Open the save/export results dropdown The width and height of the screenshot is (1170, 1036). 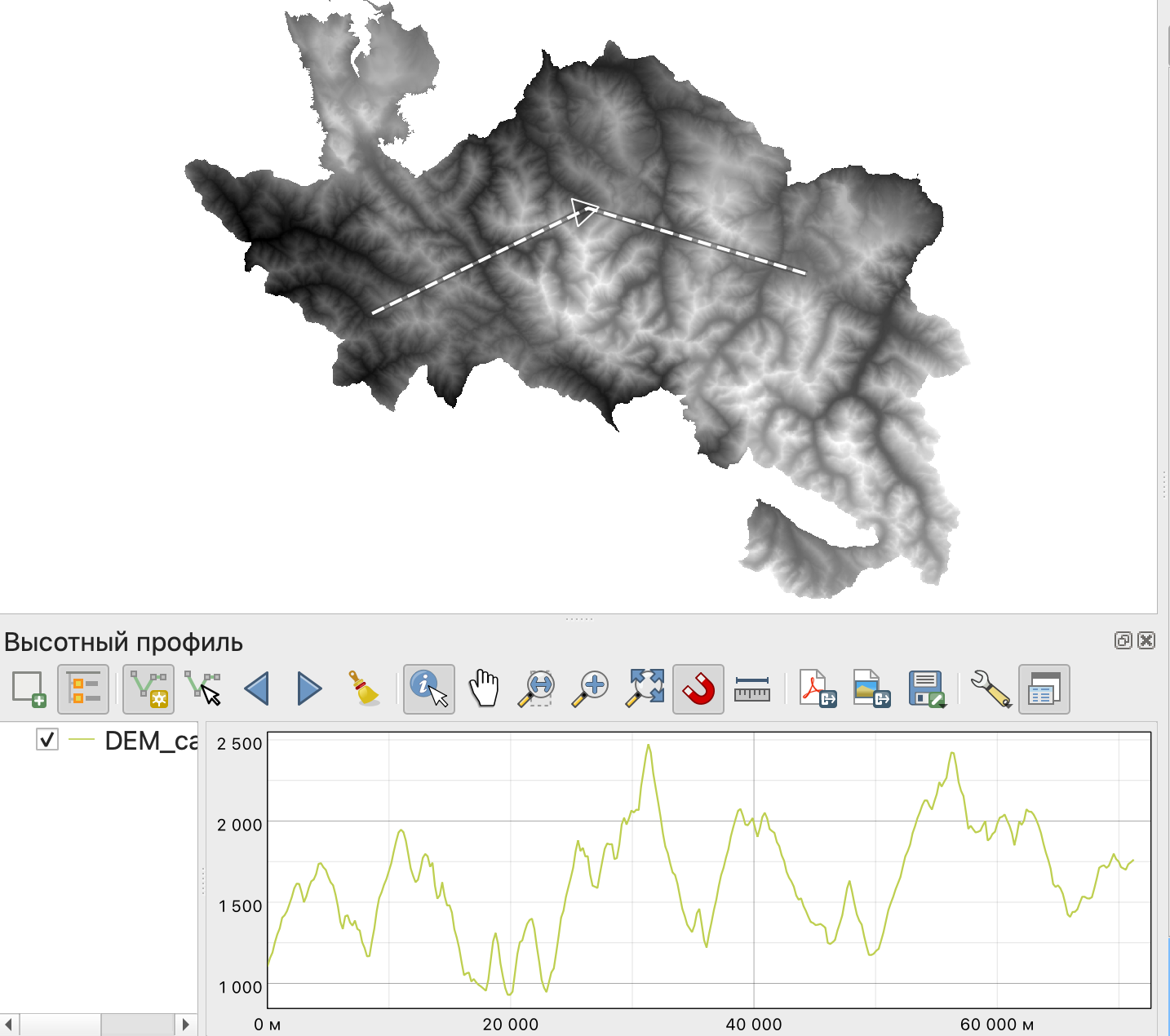927,689
